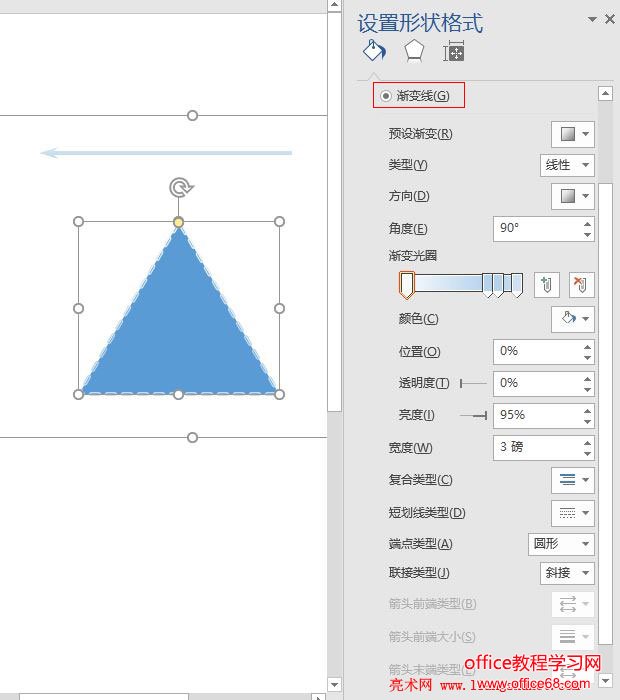Decrease the 亮度 brightness value
The height and width of the screenshot is (700, 620).
click(x=587, y=422)
